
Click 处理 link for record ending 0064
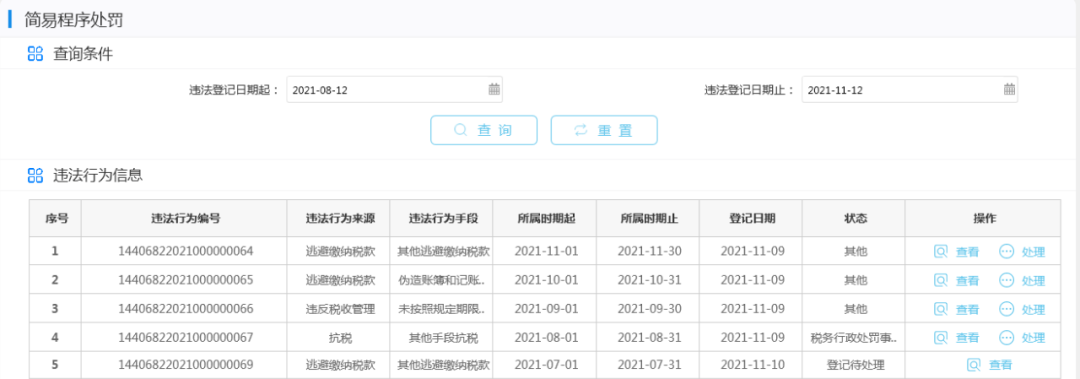pyautogui.click(x=1033, y=252)
